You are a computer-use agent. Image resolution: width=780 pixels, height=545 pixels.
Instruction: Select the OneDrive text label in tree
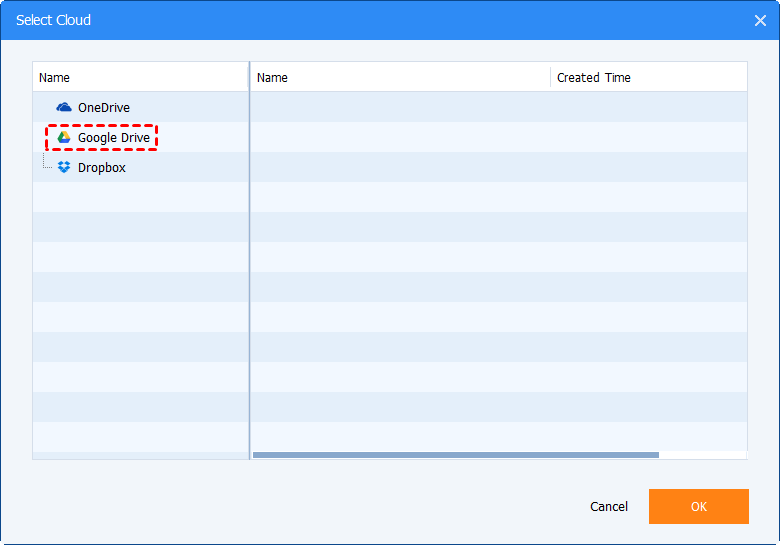(104, 107)
